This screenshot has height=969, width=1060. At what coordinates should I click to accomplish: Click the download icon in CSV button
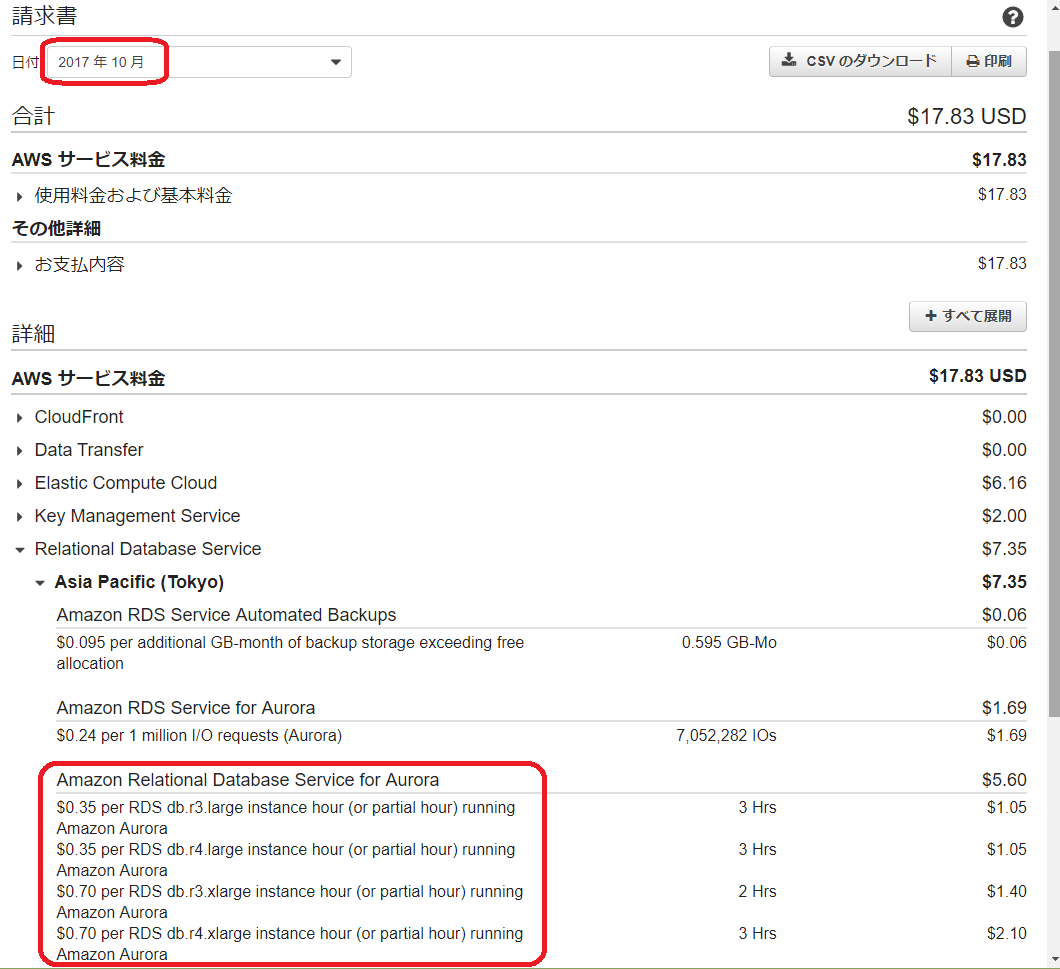pyautogui.click(x=789, y=61)
